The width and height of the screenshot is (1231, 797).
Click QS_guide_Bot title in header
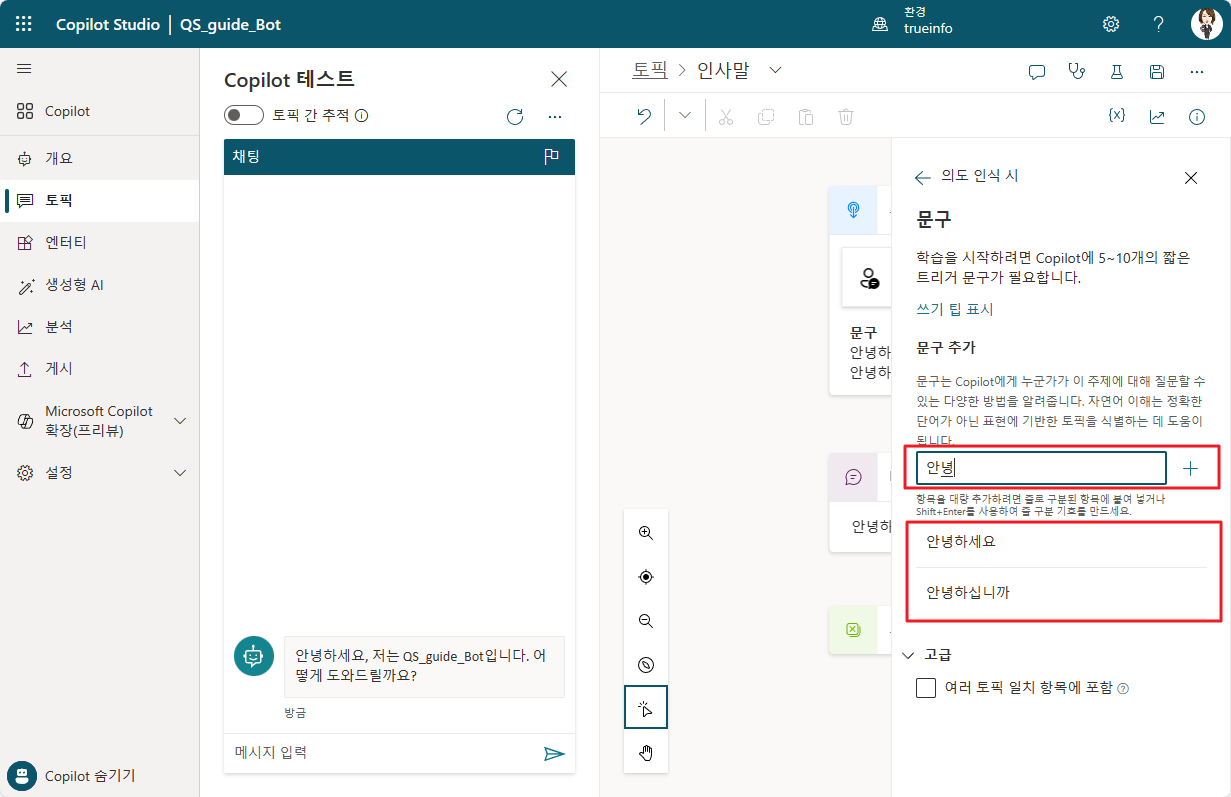click(x=230, y=25)
